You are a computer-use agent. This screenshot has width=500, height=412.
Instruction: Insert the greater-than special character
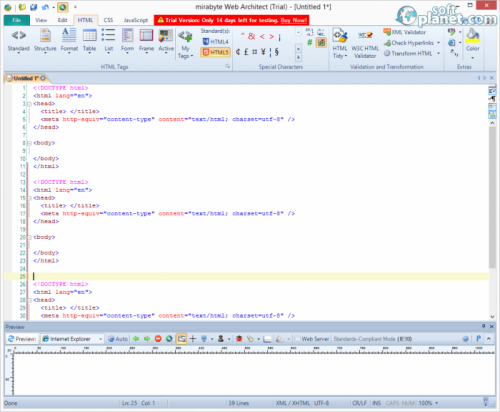272,36
